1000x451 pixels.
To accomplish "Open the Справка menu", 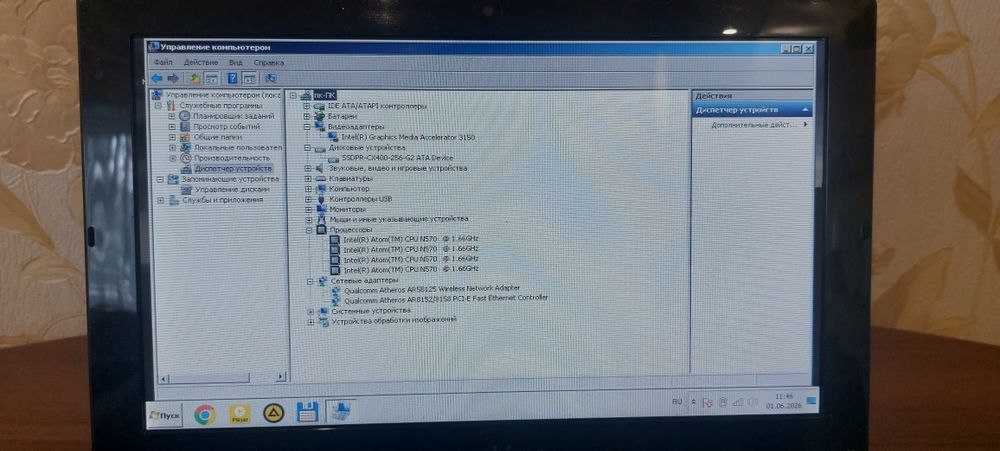I will [268, 63].
